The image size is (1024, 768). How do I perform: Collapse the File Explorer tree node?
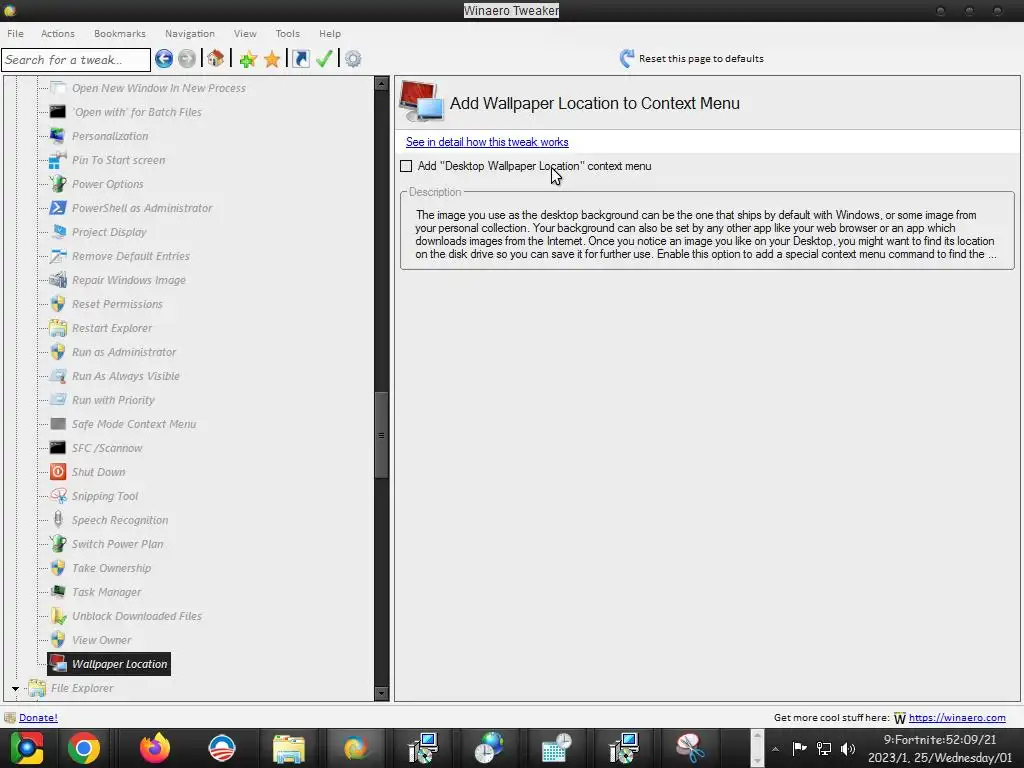pyautogui.click(x=16, y=688)
